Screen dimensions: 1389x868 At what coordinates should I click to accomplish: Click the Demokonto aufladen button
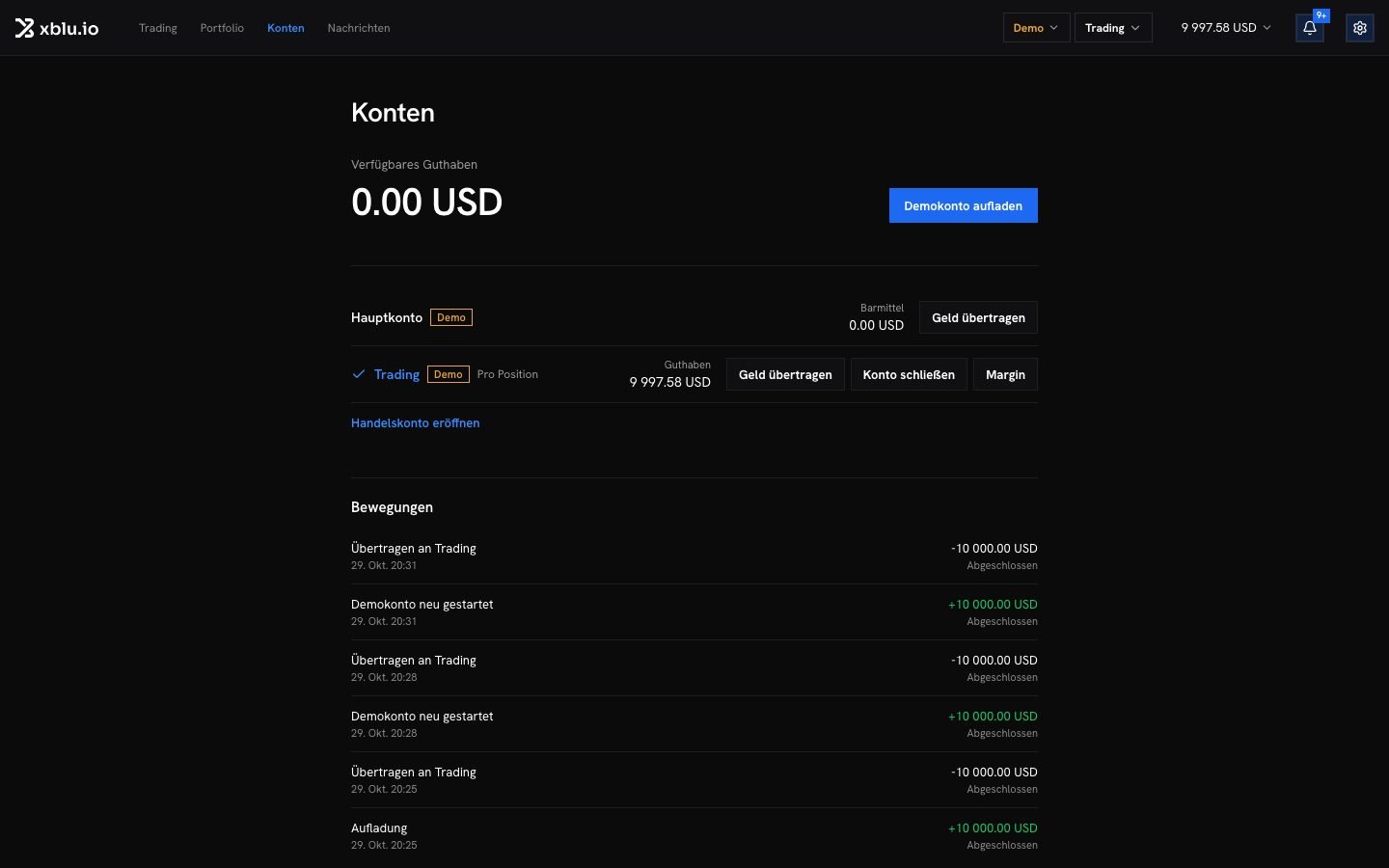[x=963, y=205]
